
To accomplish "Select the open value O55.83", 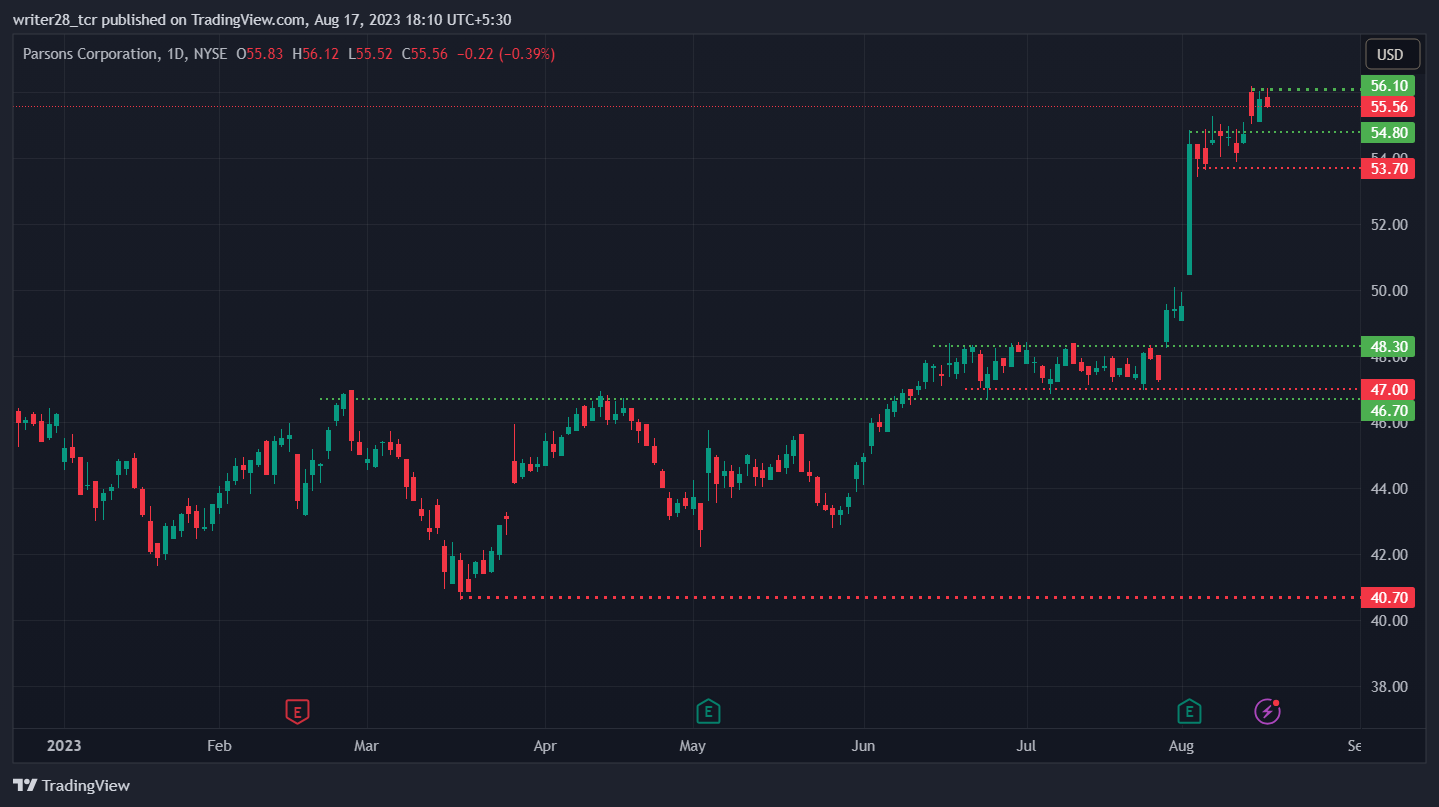I will click(260, 54).
